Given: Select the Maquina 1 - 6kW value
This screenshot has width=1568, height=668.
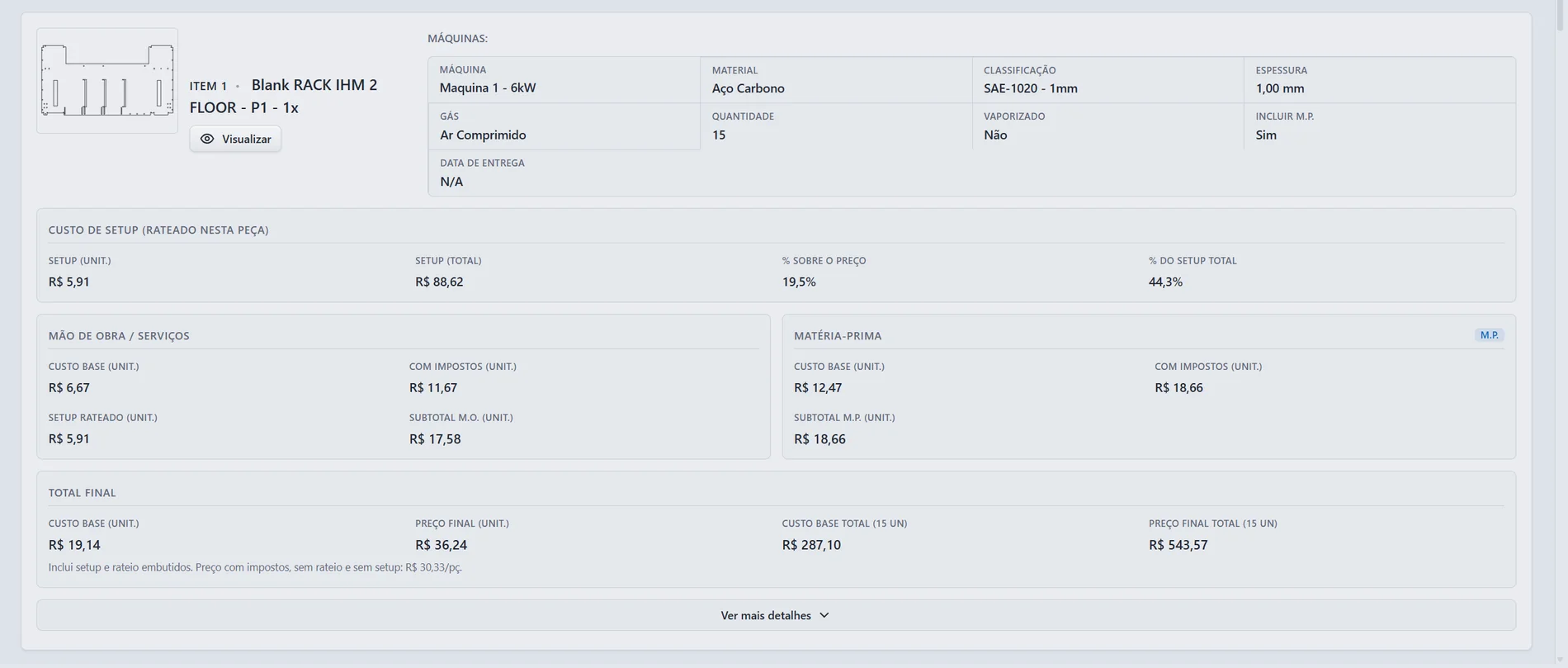Looking at the screenshot, I should point(488,88).
